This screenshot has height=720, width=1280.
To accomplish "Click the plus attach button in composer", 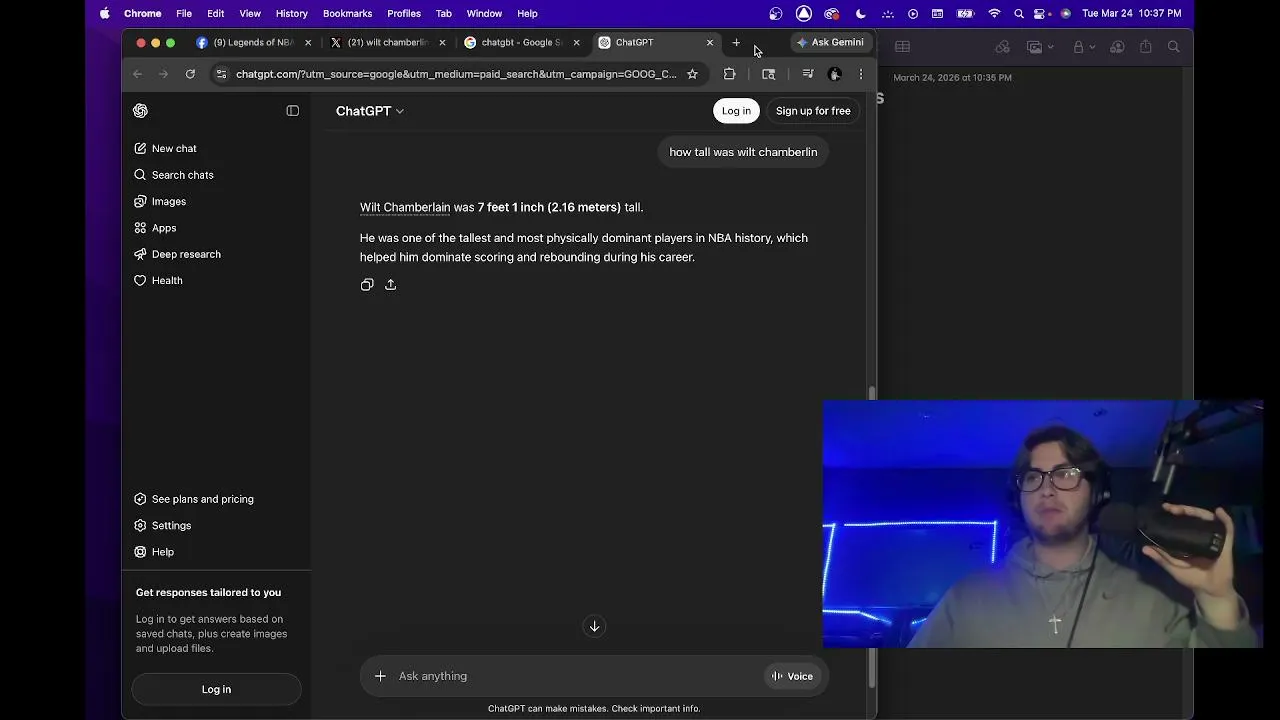I will (x=380, y=676).
